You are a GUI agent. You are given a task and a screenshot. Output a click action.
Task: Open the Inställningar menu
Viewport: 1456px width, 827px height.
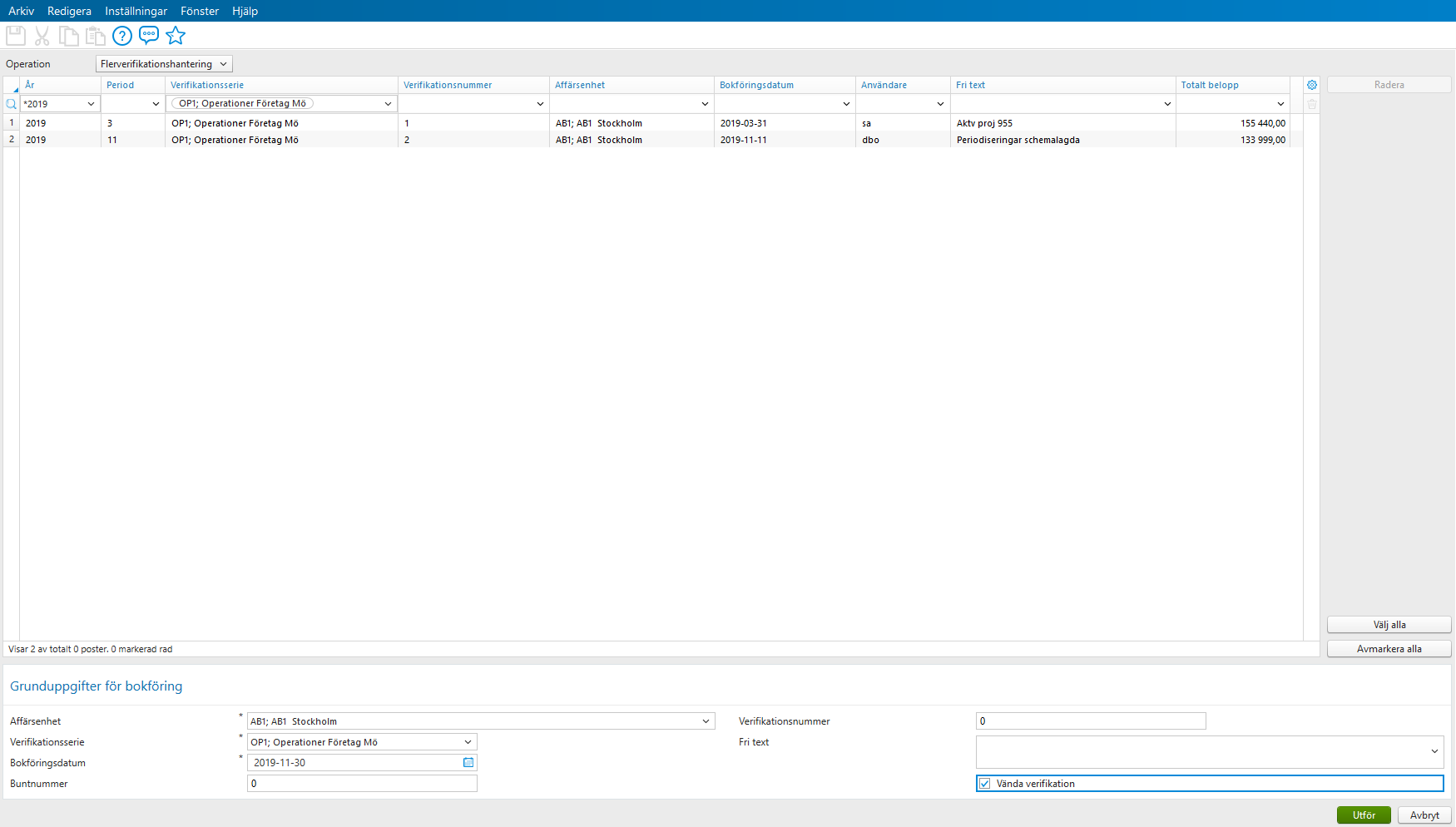pos(136,11)
